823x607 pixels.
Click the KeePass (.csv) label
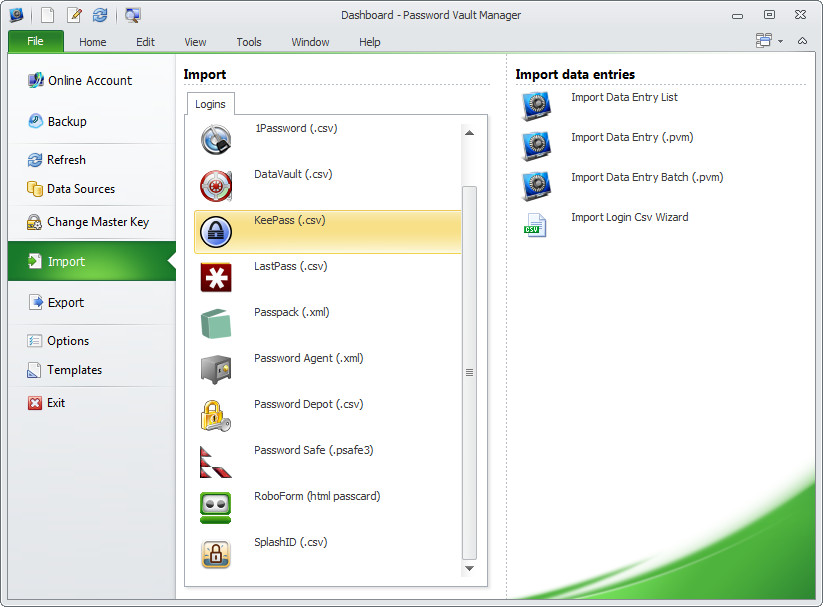coord(290,220)
